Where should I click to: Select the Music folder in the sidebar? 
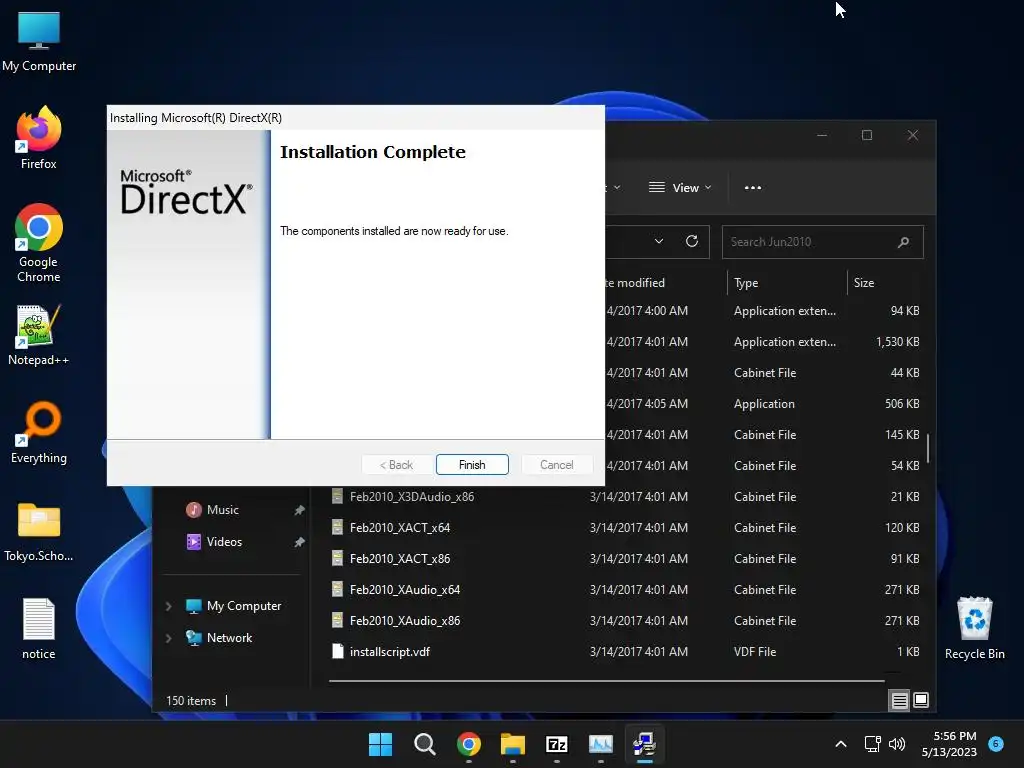(x=222, y=509)
